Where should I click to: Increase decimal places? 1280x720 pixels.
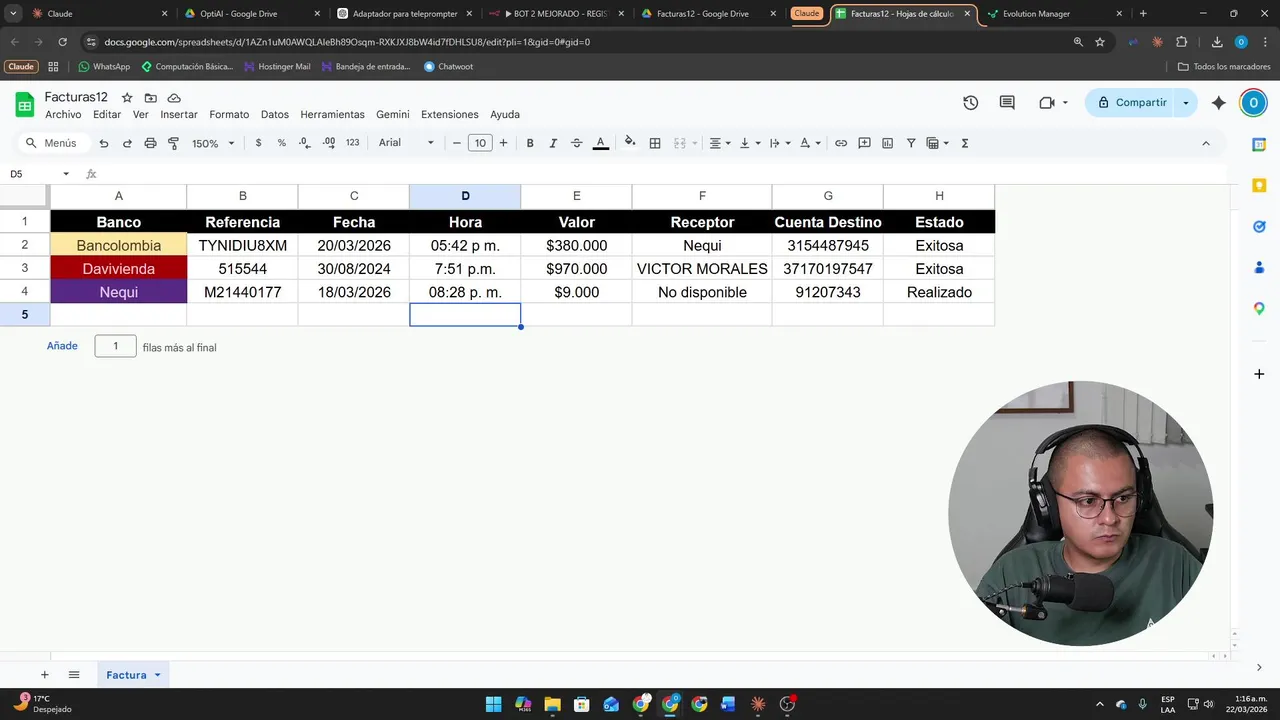pos(329,143)
